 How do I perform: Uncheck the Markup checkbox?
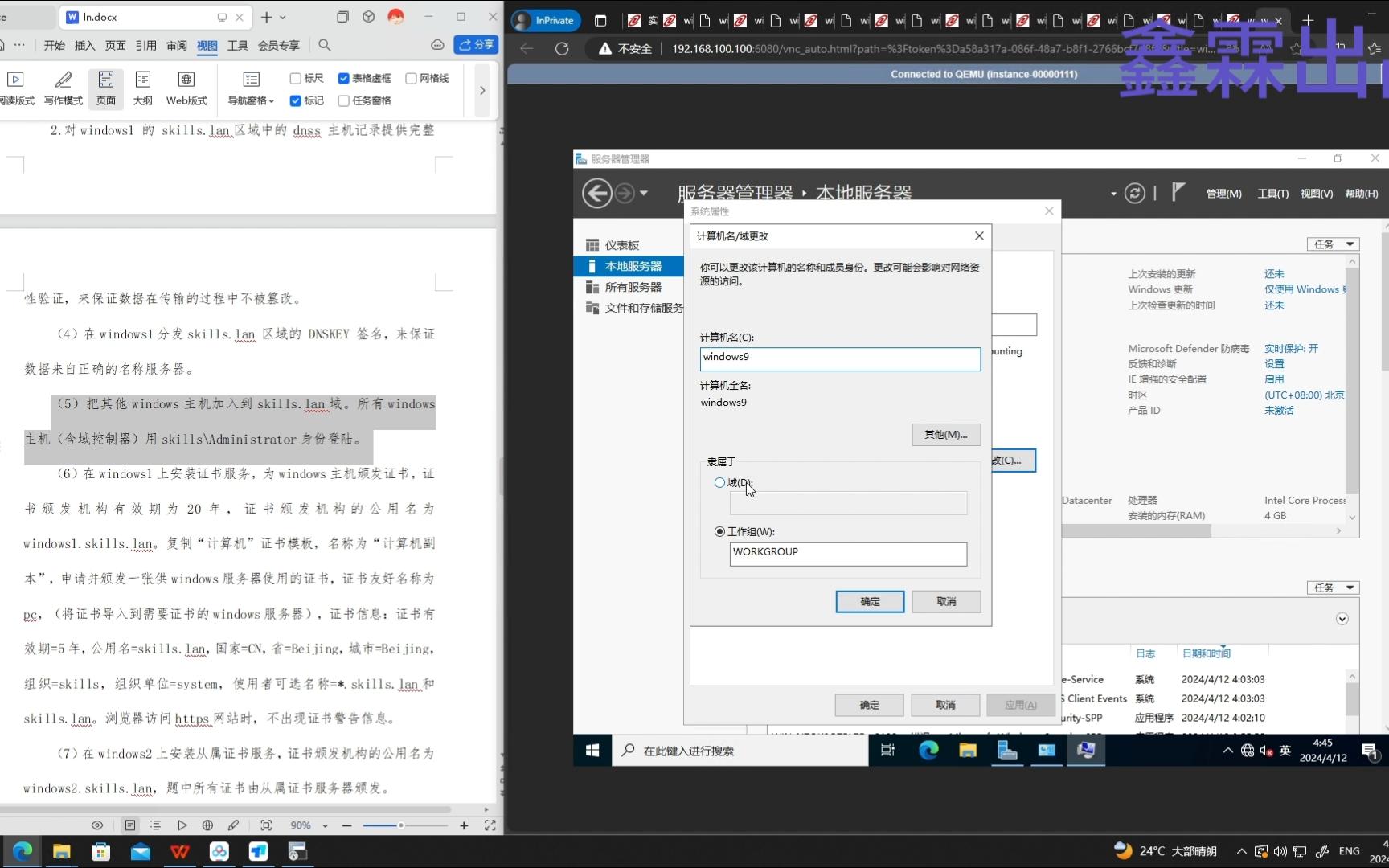295,100
